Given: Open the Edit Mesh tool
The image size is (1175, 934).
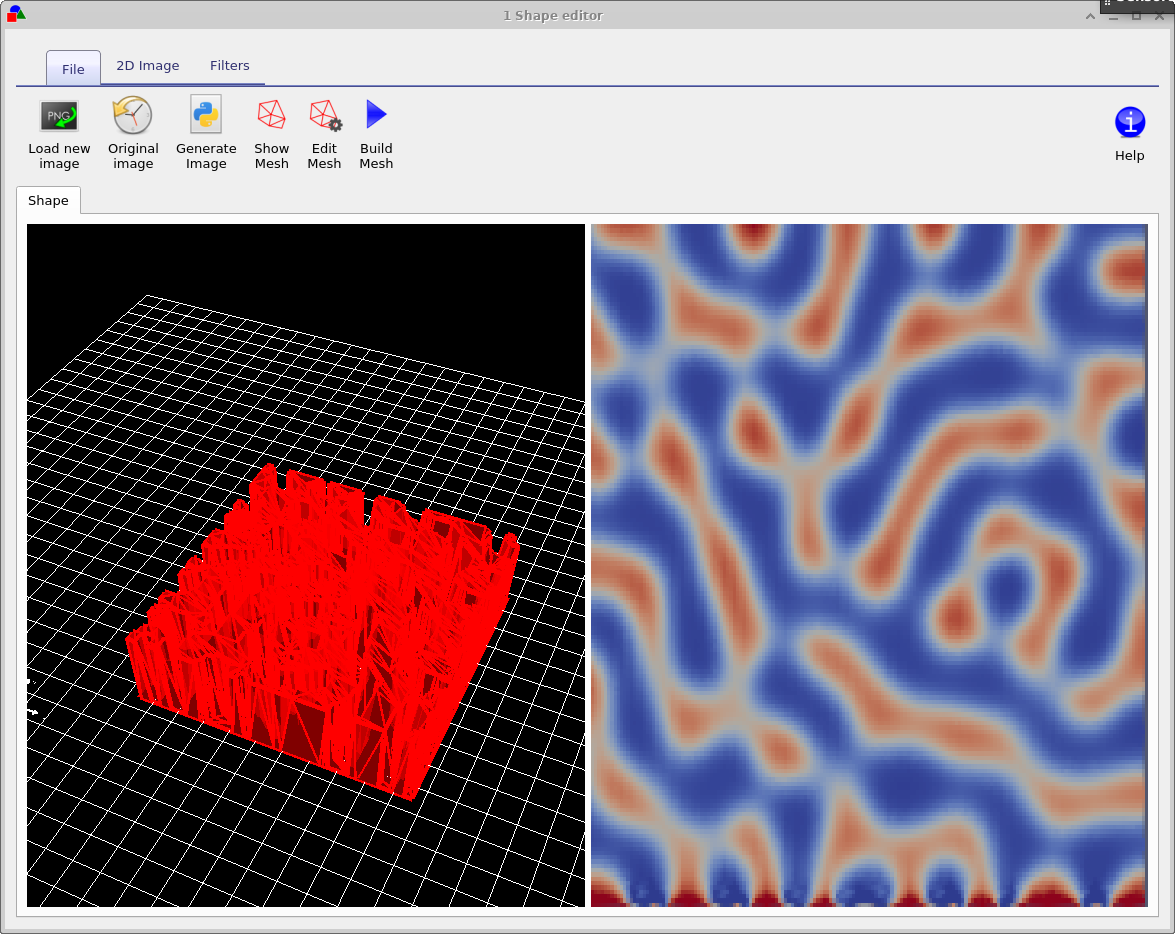Looking at the screenshot, I should pos(323,115).
